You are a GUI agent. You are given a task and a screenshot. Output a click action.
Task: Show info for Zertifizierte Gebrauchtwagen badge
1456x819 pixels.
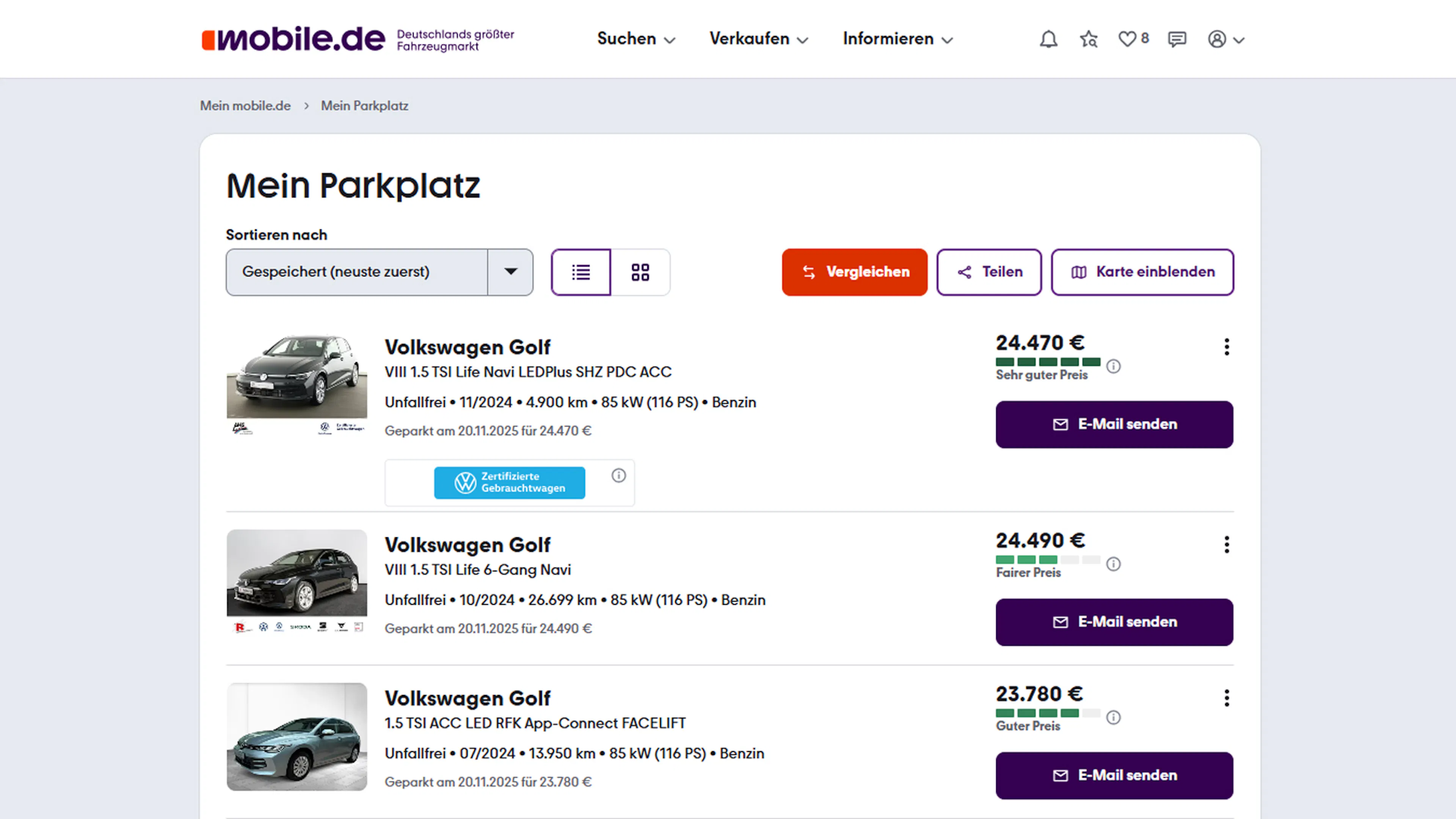coord(619,475)
